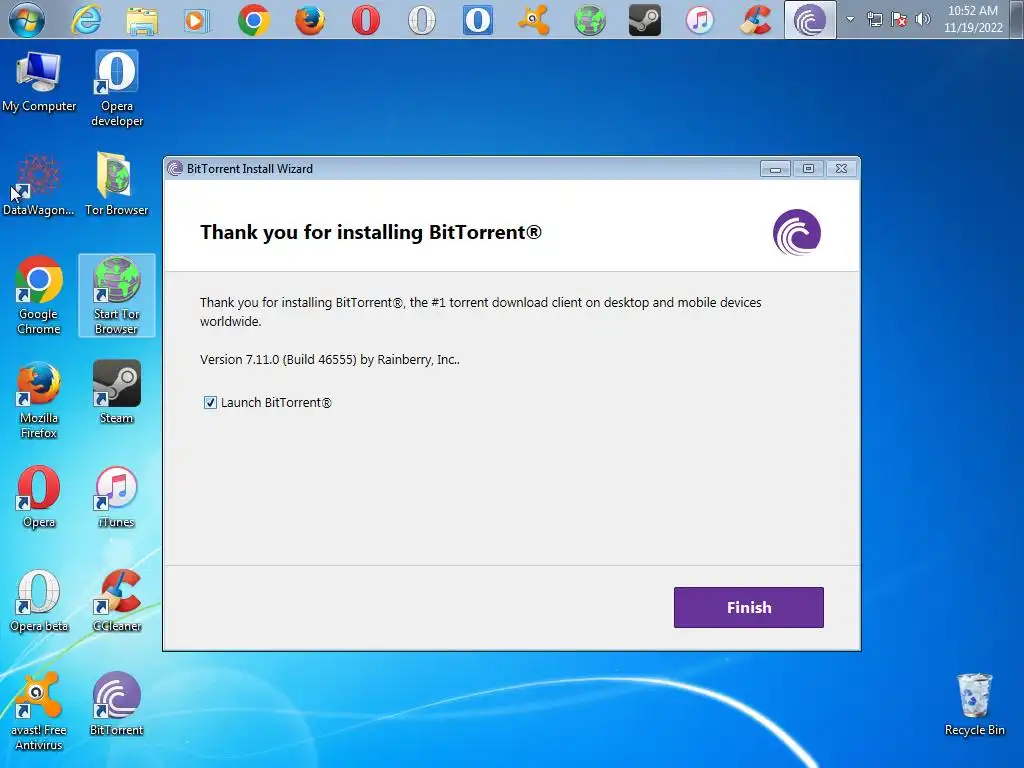Click the volume speaker tray icon
The height and width of the screenshot is (768, 1024).
(x=923, y=20)
